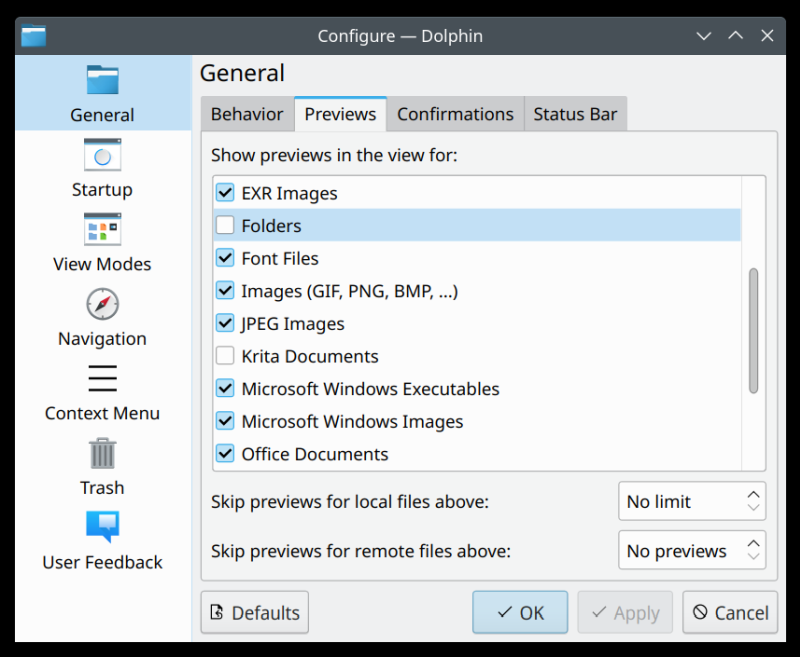Open User Feedback speech bubble icon
This screenshot has width=800, height=657.
(102, 528)
